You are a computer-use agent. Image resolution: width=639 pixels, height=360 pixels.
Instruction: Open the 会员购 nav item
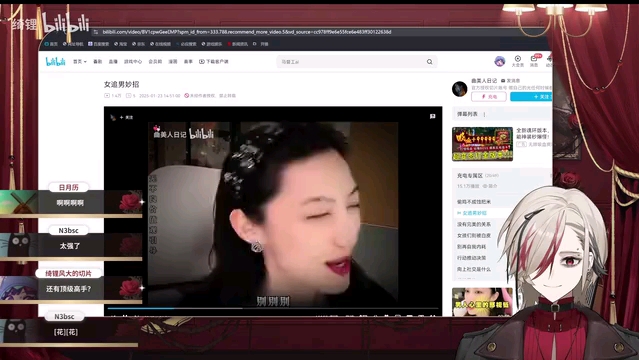[x=155, y=62]
